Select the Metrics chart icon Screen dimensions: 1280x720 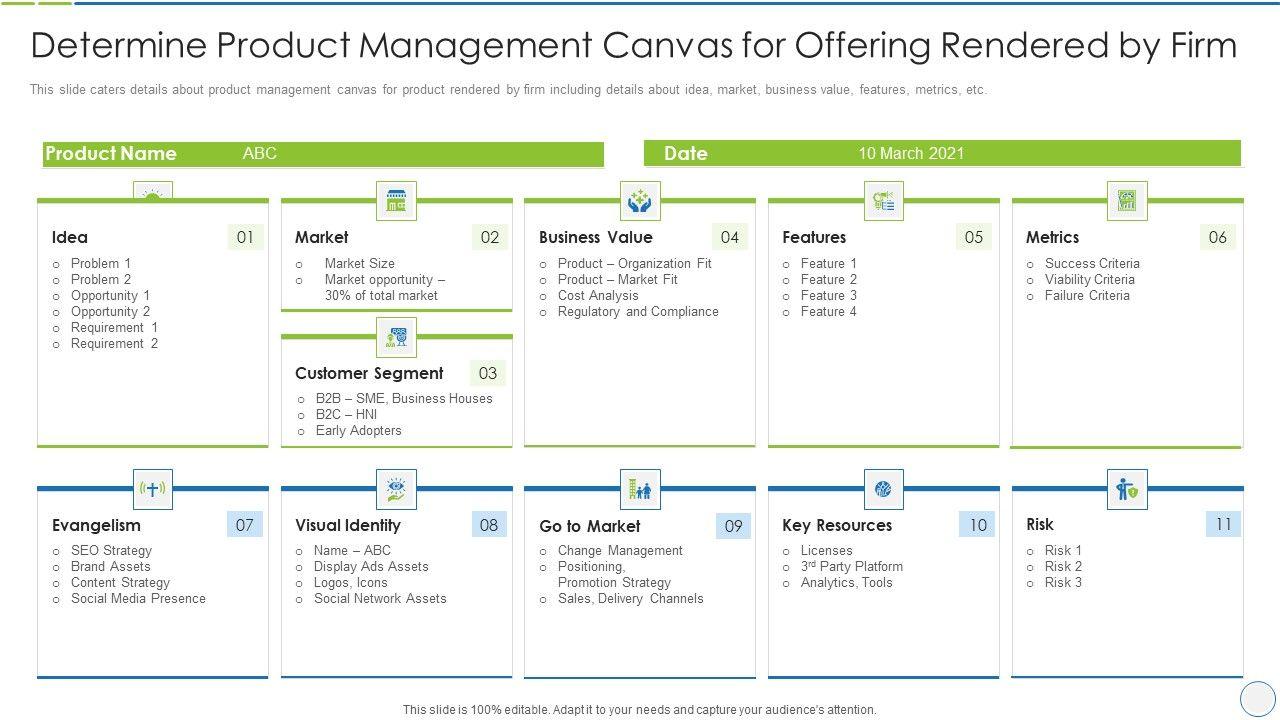point(1127,201)
